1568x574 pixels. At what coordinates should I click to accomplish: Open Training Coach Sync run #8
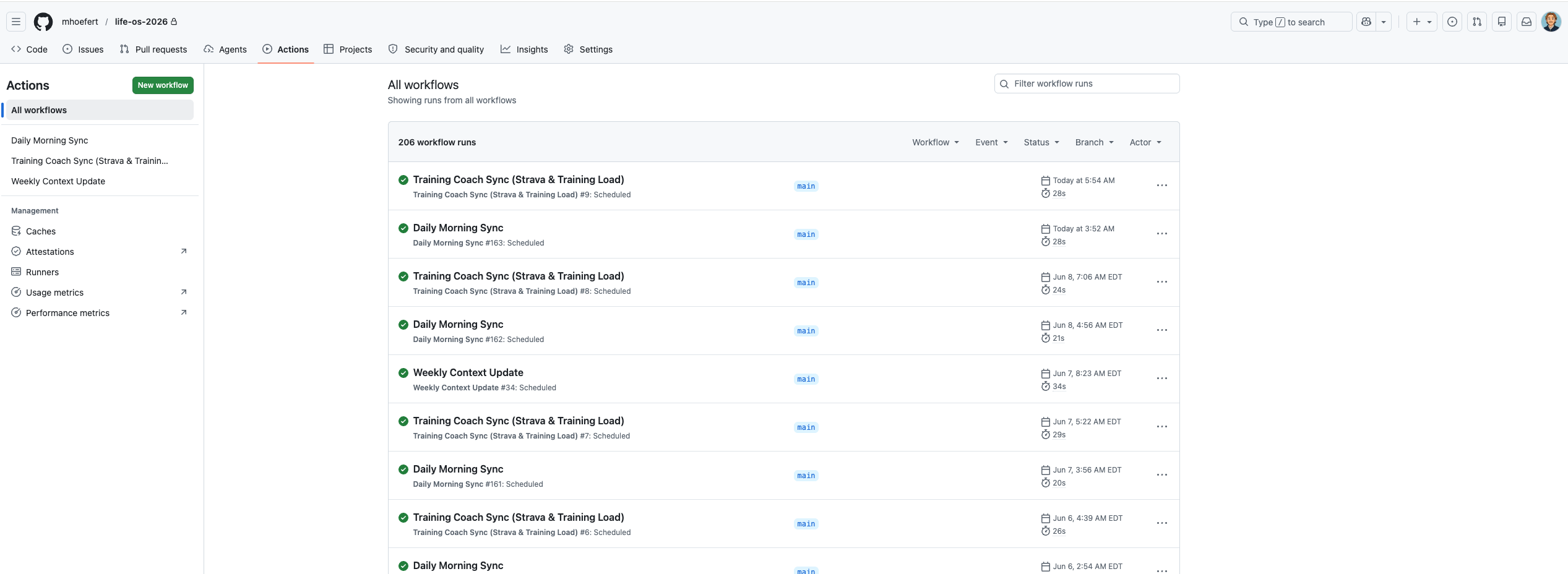pos(519,276)
